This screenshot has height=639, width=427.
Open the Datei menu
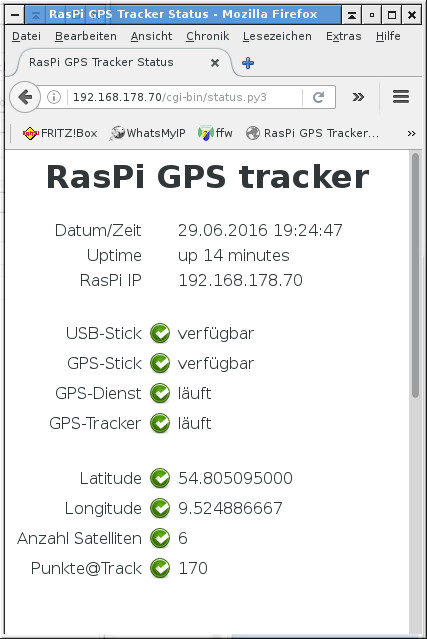click(x=26, y=36)
